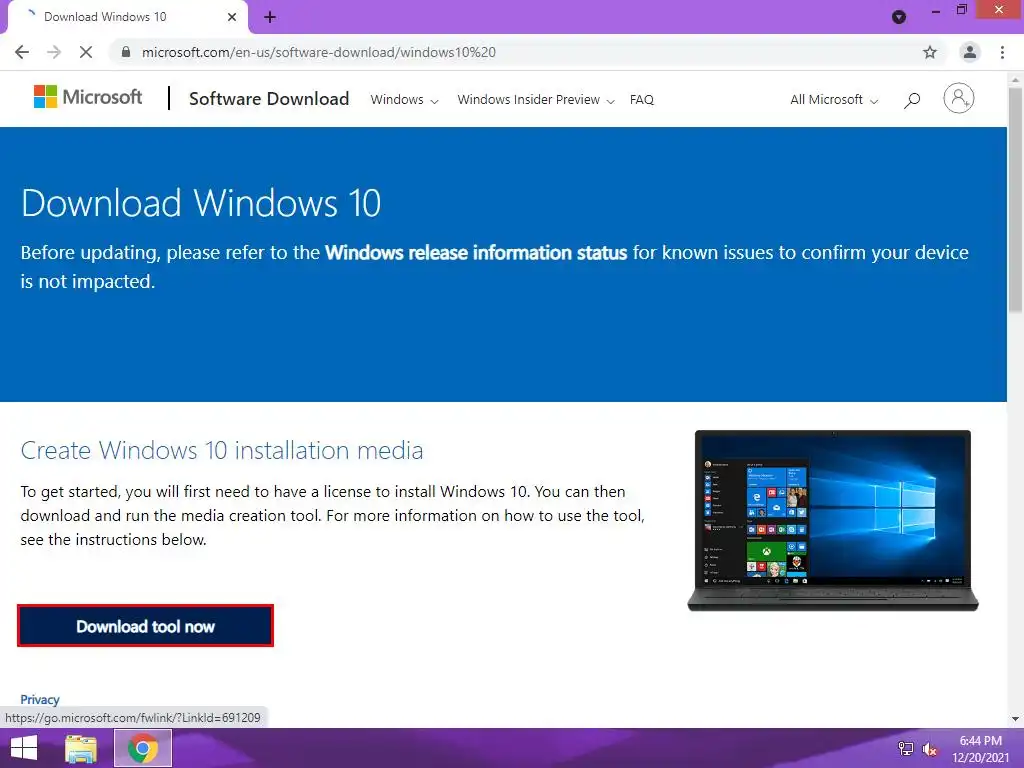Open the clock showing 6:44 PM
This screenshot has height=768, width=1024.
click(x=981, y=749)
